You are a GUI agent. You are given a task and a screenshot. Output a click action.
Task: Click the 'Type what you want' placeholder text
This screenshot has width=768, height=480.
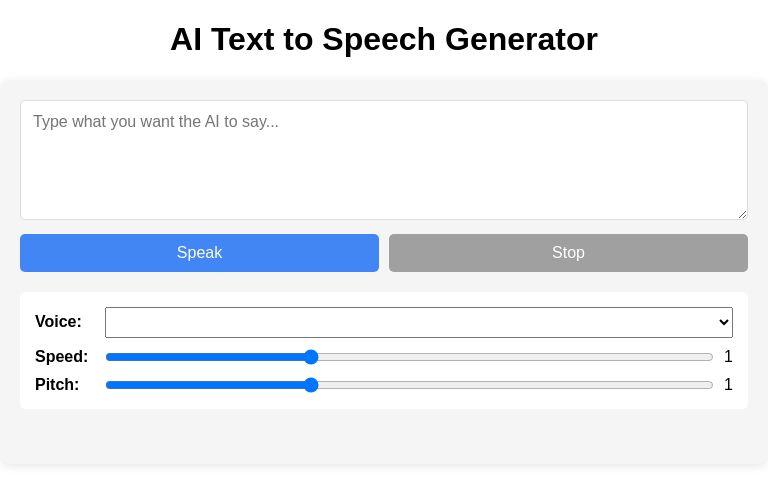156,122
